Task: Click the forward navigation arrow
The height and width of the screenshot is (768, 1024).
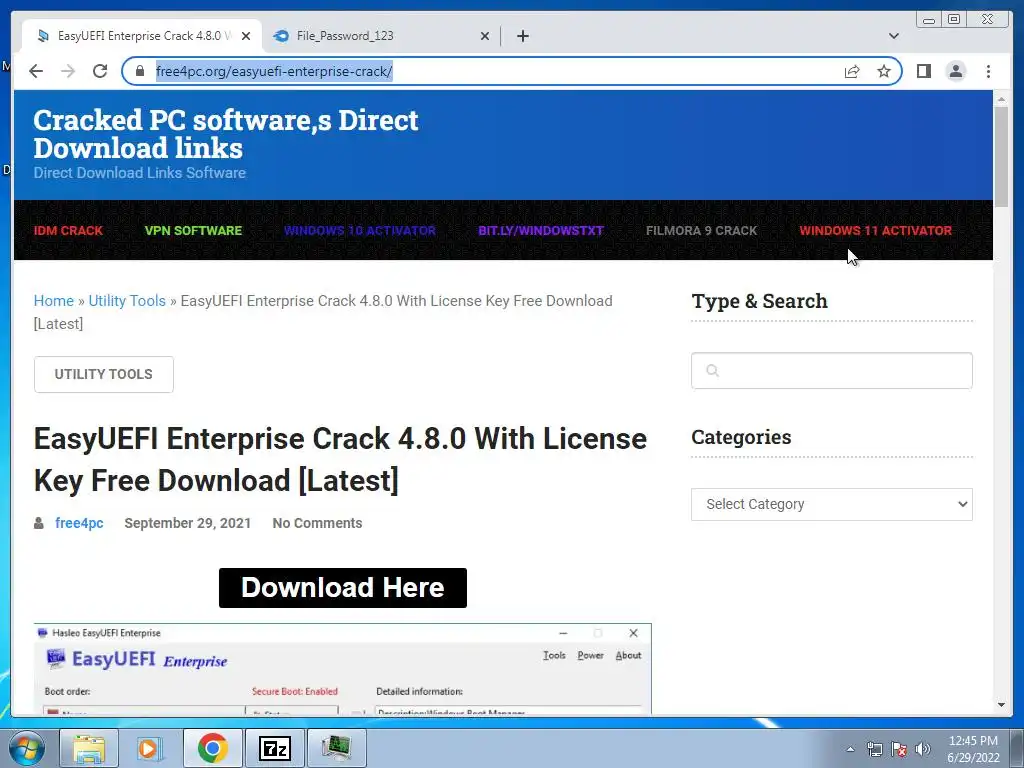Action: coord(68,71)
